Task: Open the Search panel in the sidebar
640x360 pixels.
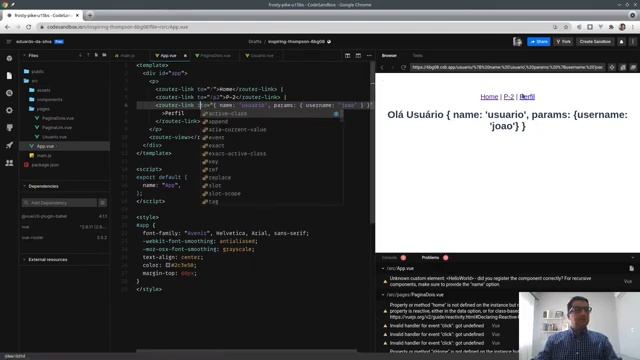Action: point(9,93)
